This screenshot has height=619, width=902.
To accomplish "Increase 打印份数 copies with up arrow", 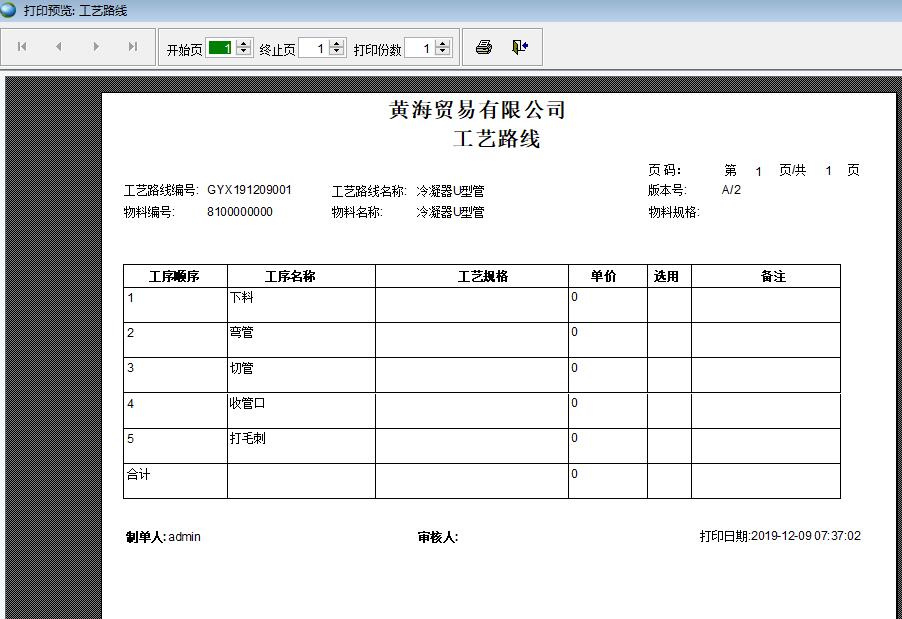I will tap(443, 44).
